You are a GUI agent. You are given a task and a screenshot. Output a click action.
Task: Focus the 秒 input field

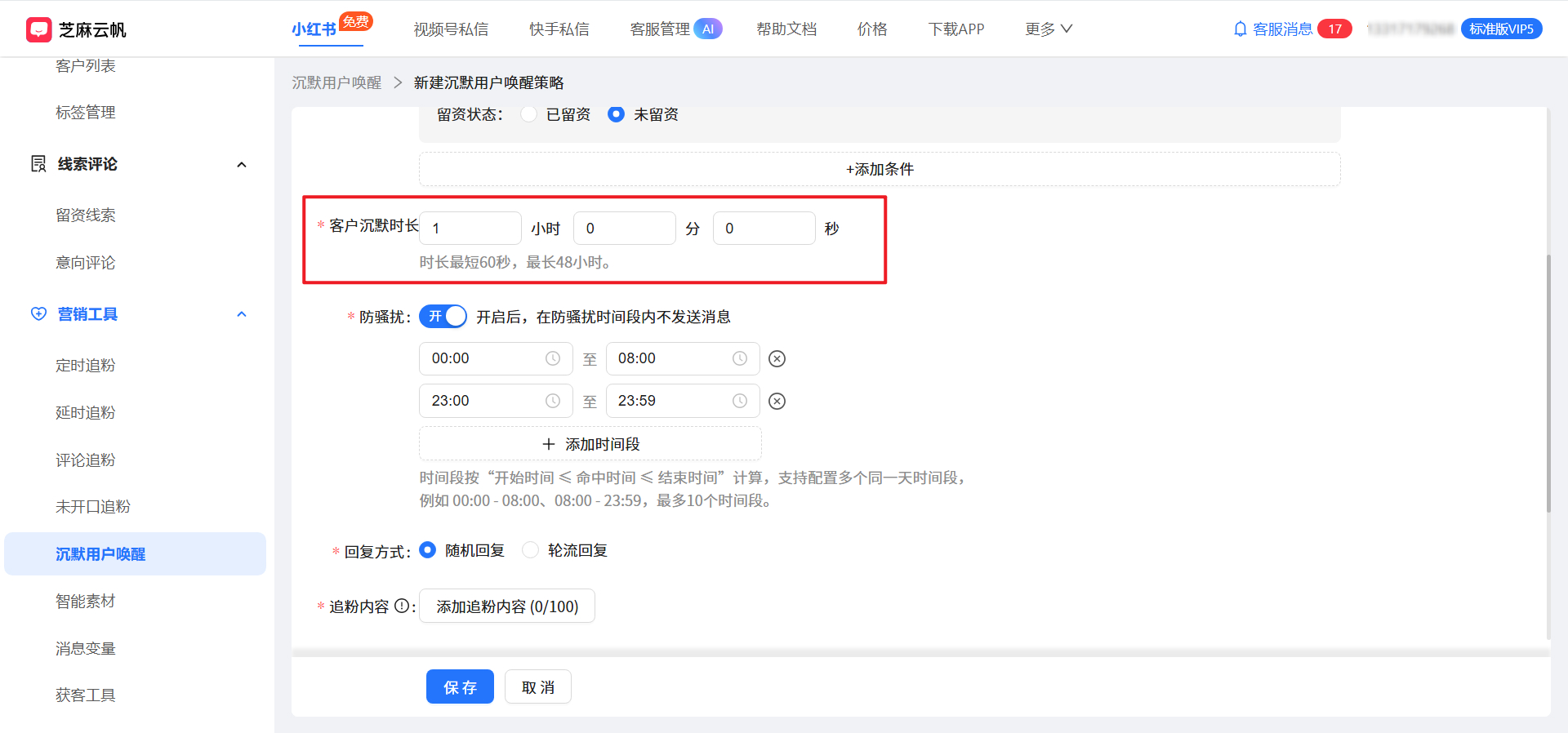click(764, 228)
